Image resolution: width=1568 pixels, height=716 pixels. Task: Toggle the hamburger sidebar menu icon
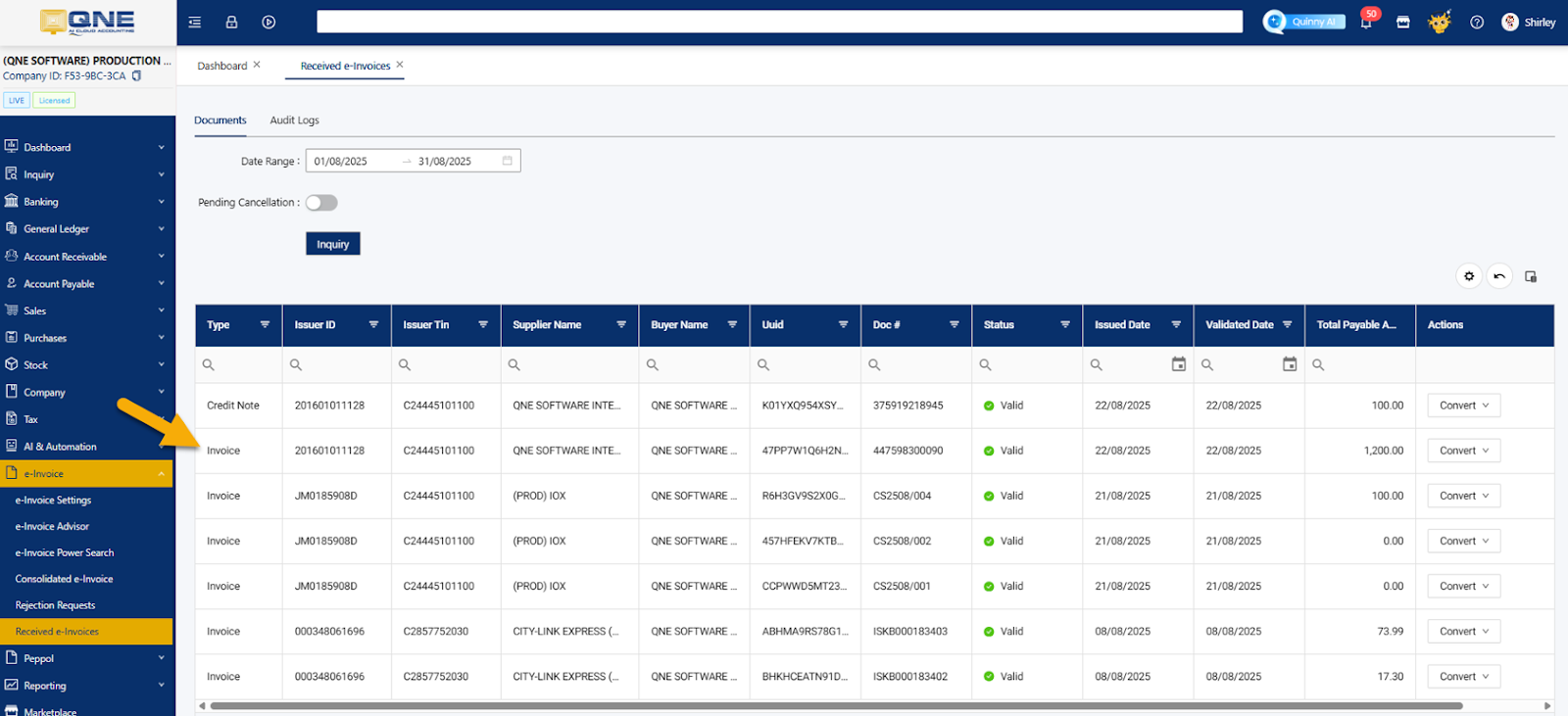pyautogui.click(x=194, y=22)
